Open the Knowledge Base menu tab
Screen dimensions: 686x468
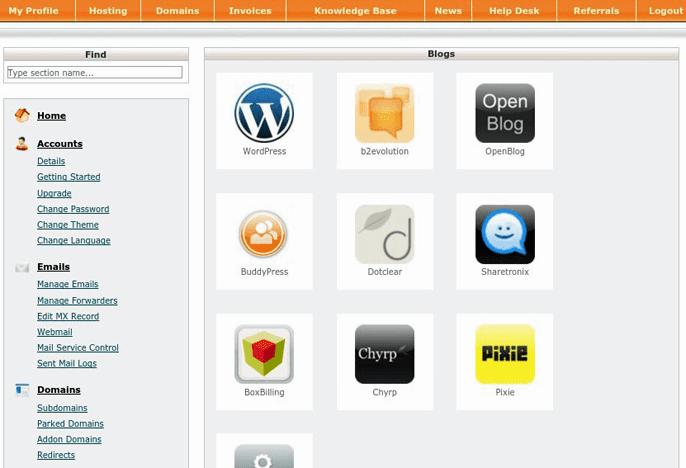(x=355, y=10)
